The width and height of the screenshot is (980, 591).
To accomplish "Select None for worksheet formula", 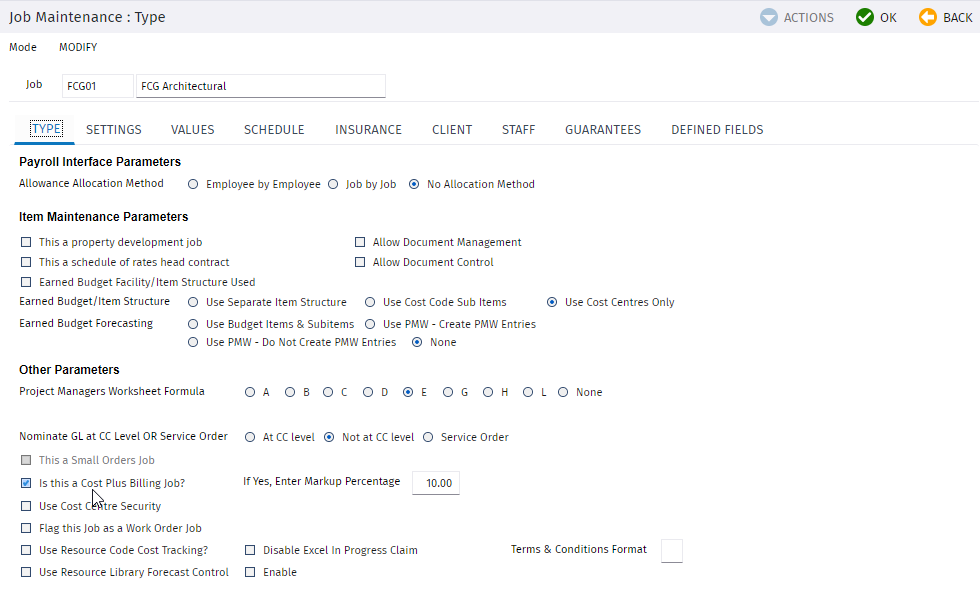I will [563, 392].
